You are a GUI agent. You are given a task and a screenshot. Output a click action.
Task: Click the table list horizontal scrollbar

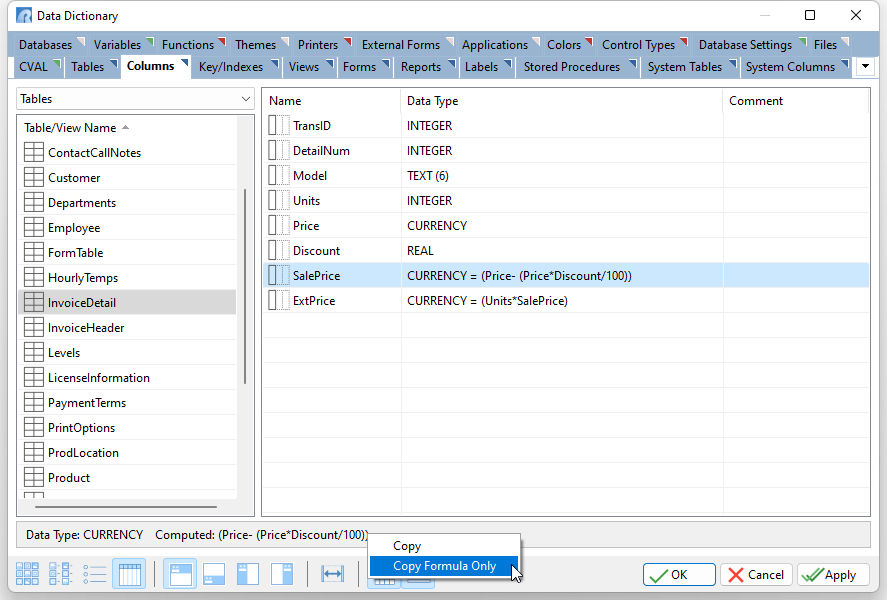click(126, 507)
